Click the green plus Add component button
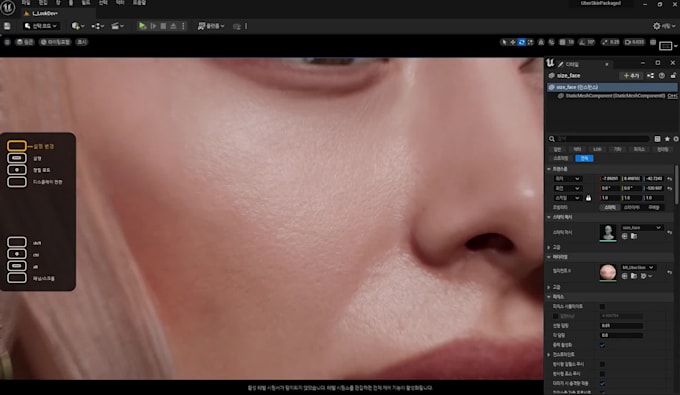The height and width of the screenshot is (395, 680). tap(631, 75)
